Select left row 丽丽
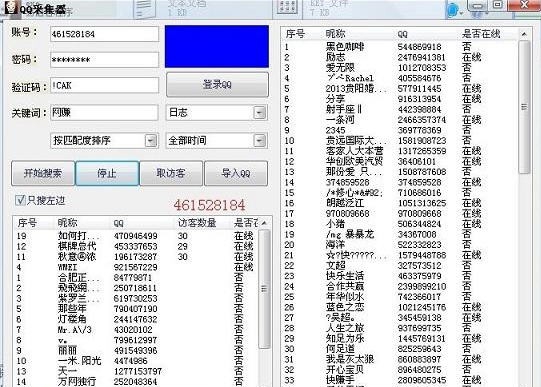541x387 pixels. click(136, 350)
